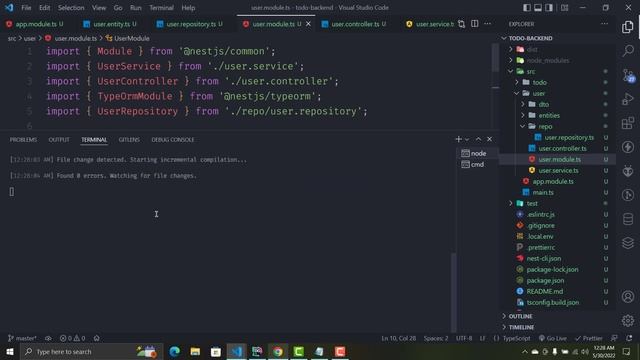
Task: Open the File menu
Action: (26, 8)
